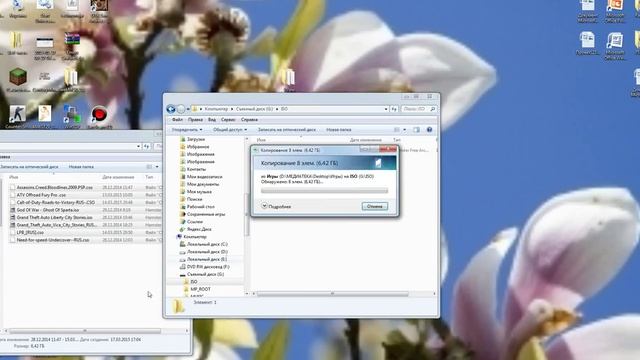
Task: Click Имя column header in ISO window
Action: 261,140
